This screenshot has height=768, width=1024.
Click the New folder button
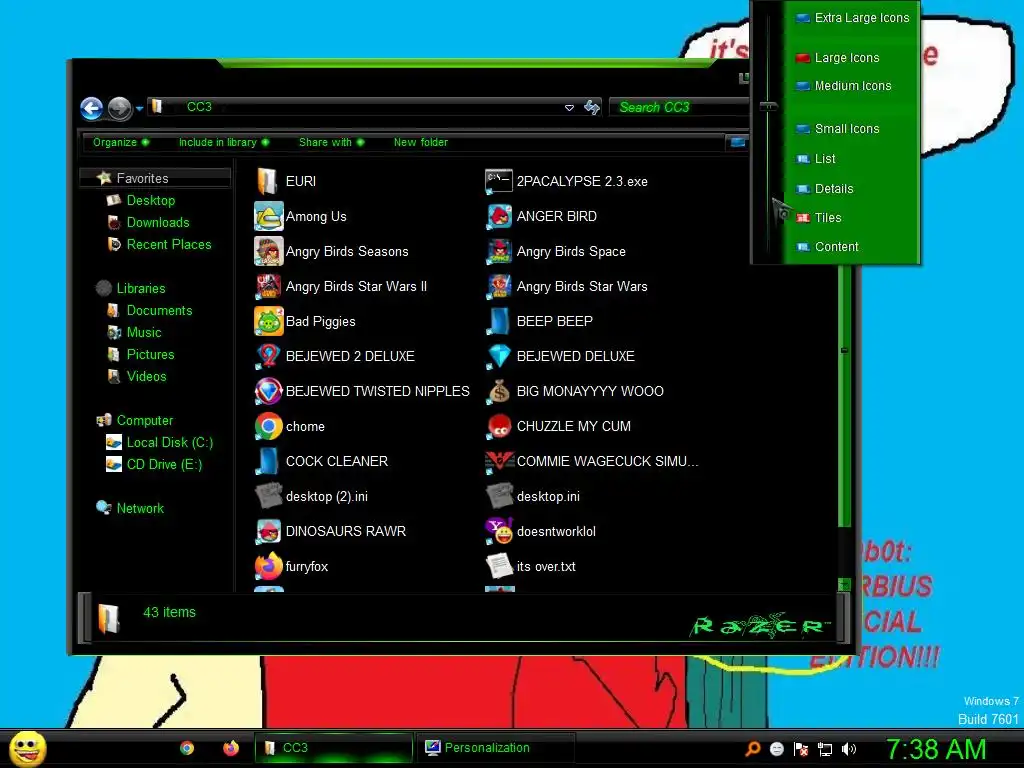coord(421,142)
